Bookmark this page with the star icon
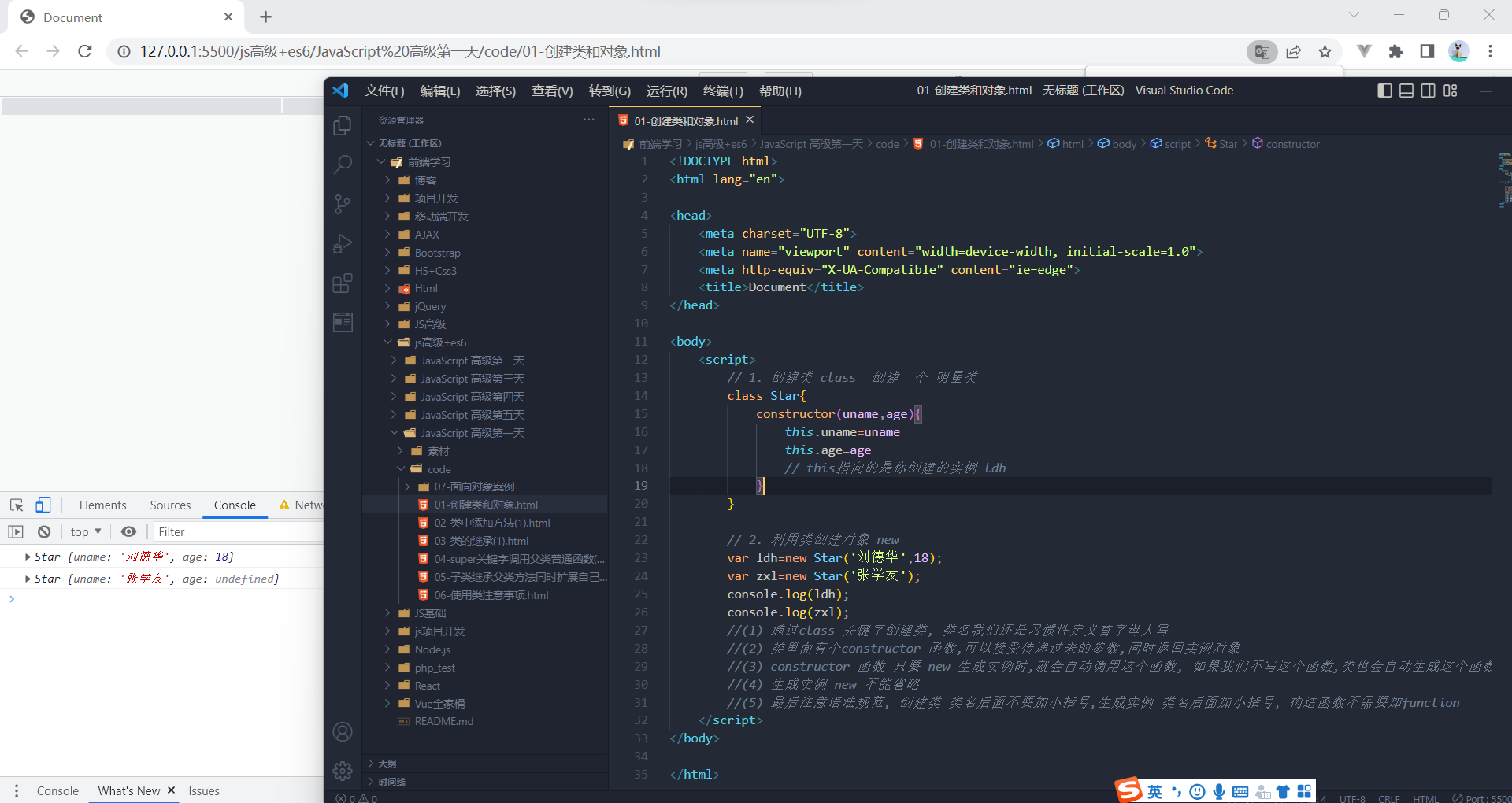This screenshot has height=803, width=1512. point(1325,52)
